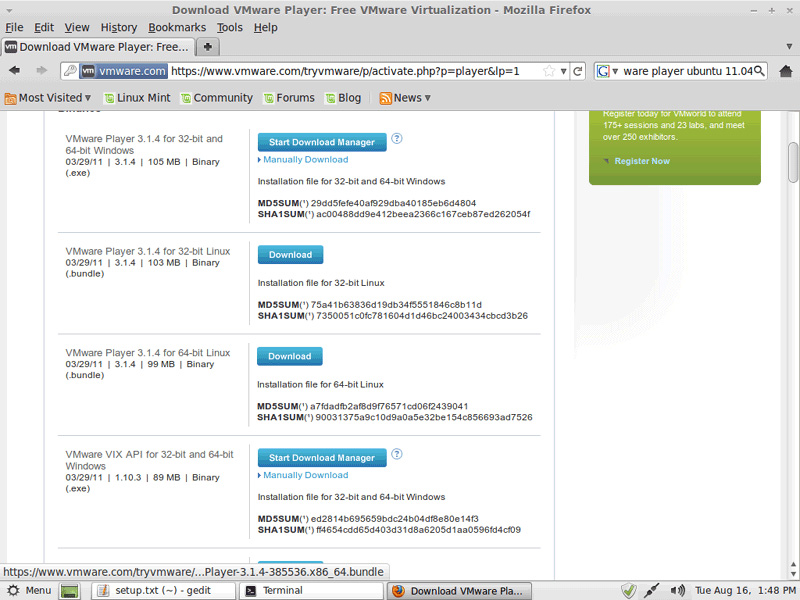Expand the News feed bookmark dropdown
This screenshot has height=600, width=800.
405,98
